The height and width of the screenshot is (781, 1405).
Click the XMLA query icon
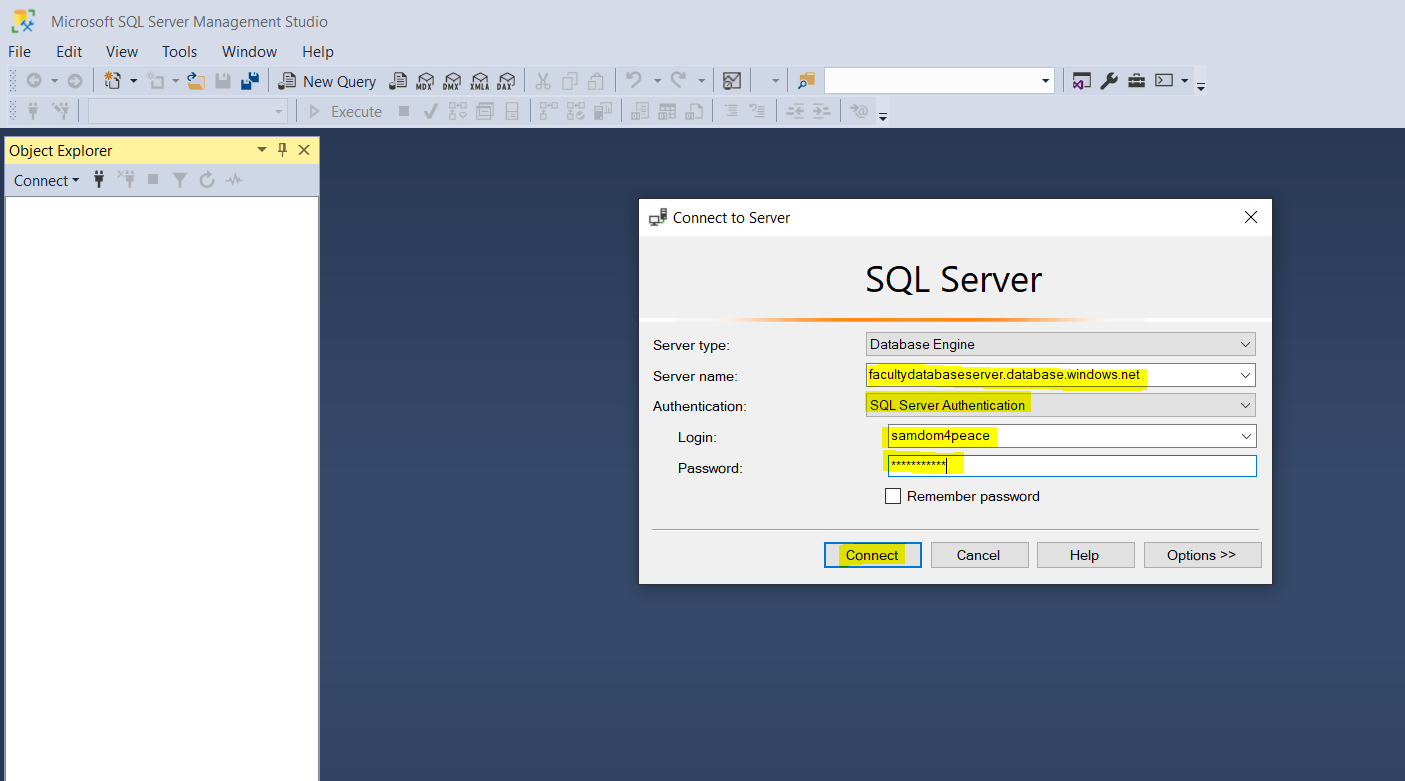pyautogui.click(x=479, y=81)
